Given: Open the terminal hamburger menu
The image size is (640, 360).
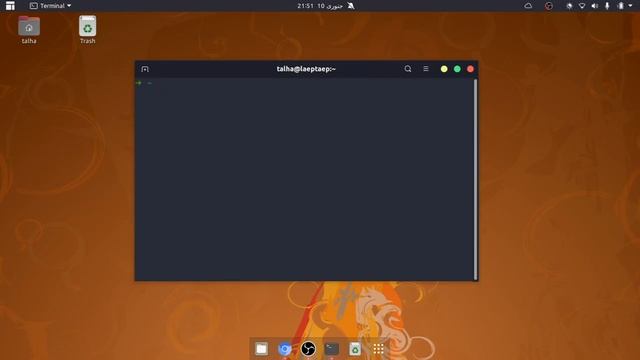Looking at the screenshot, I should (426, 69).
